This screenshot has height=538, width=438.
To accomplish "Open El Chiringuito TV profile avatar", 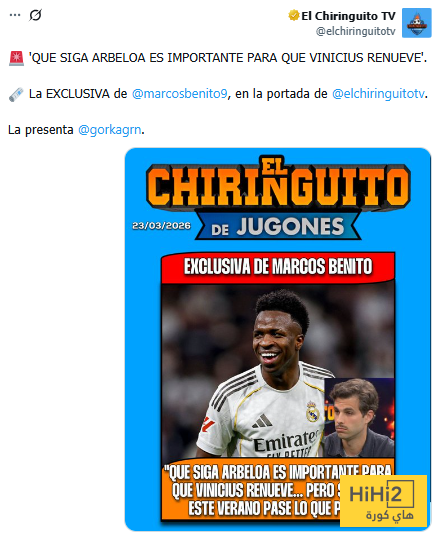I will (x=416, y=23).
